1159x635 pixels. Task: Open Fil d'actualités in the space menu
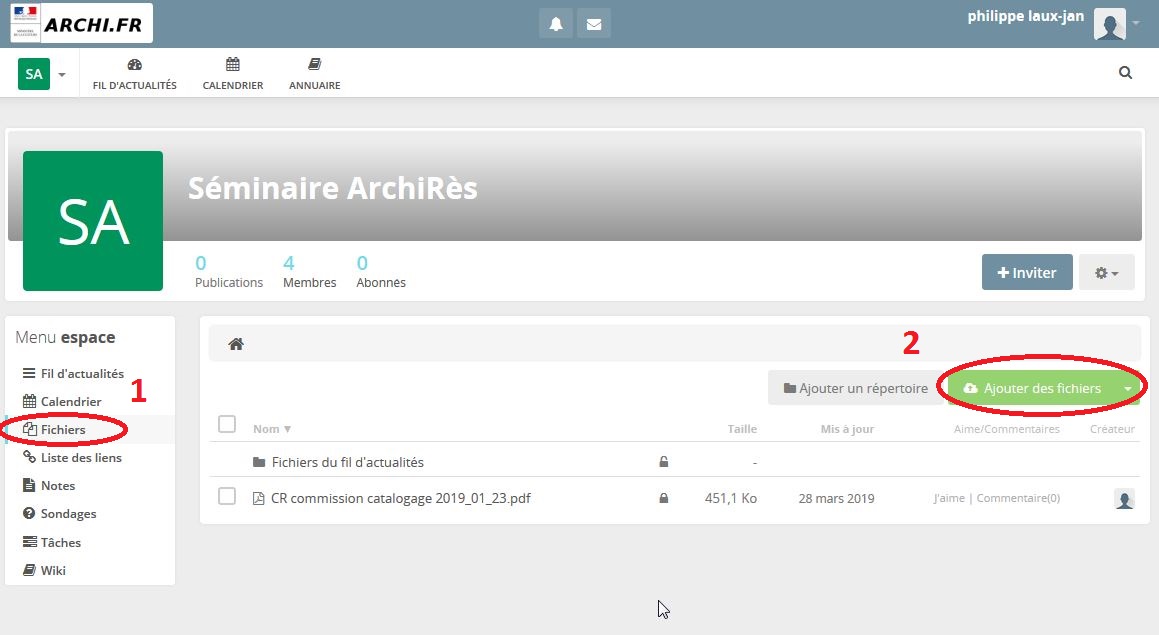(x=73, y=373)
